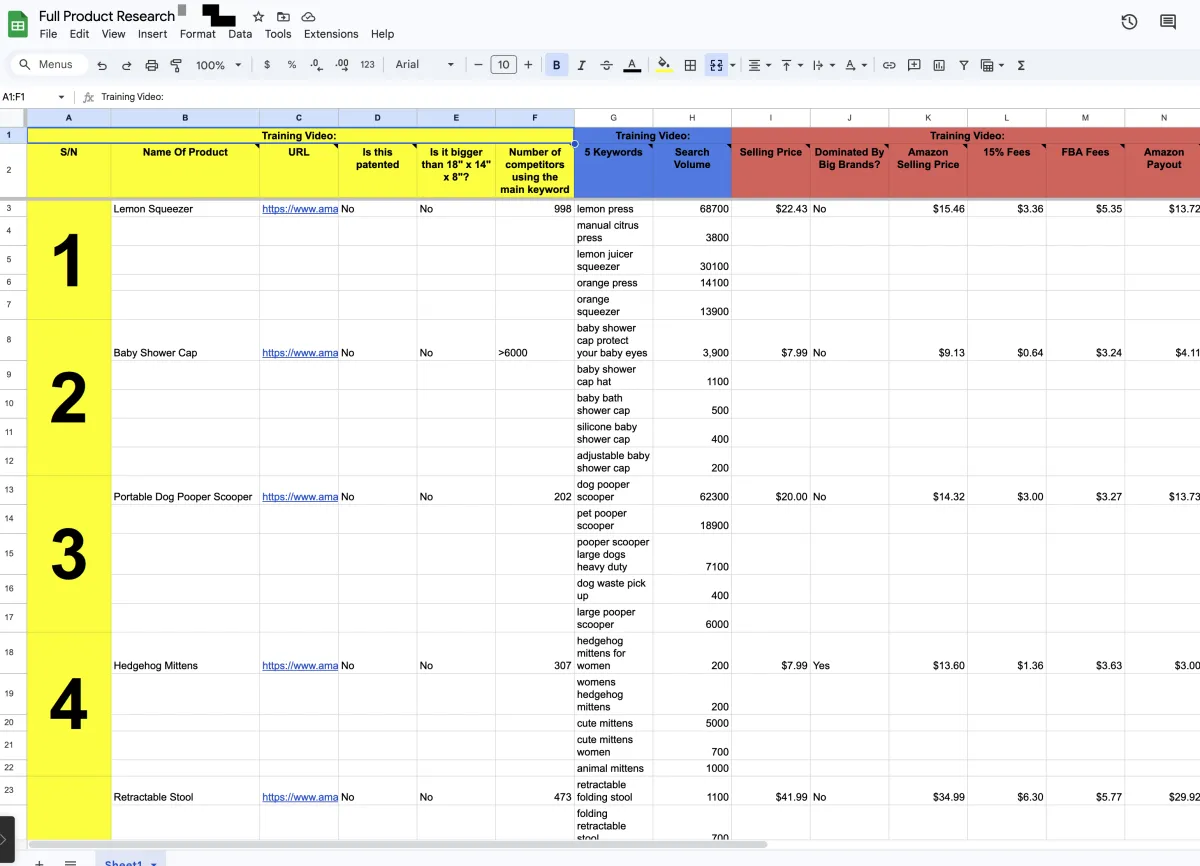Expand the merge type dropdown arrow
The image size is (1200, 866).
(733, 65)
